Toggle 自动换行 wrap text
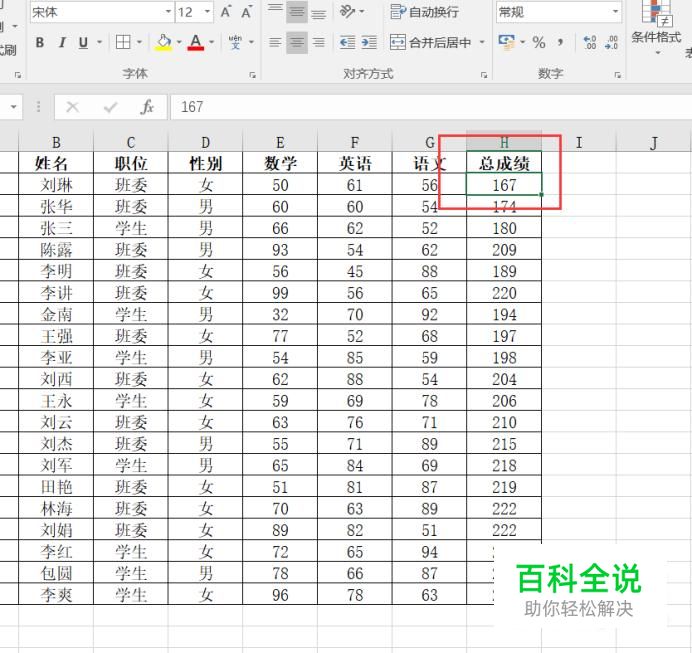Viewport: 692px width, 653px height. pos(425,12)
